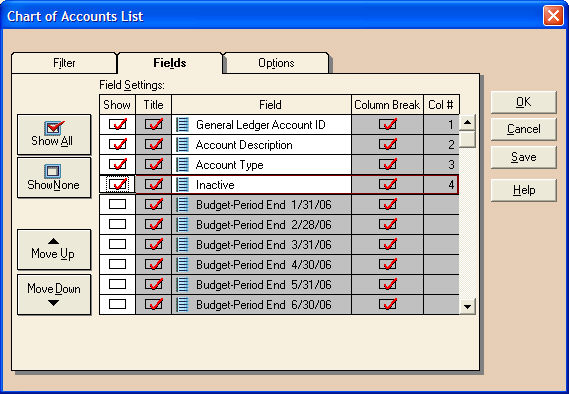This screenshot has width=569, height=394.
Task: Click the Save button
Action: [x=523, y=157]
